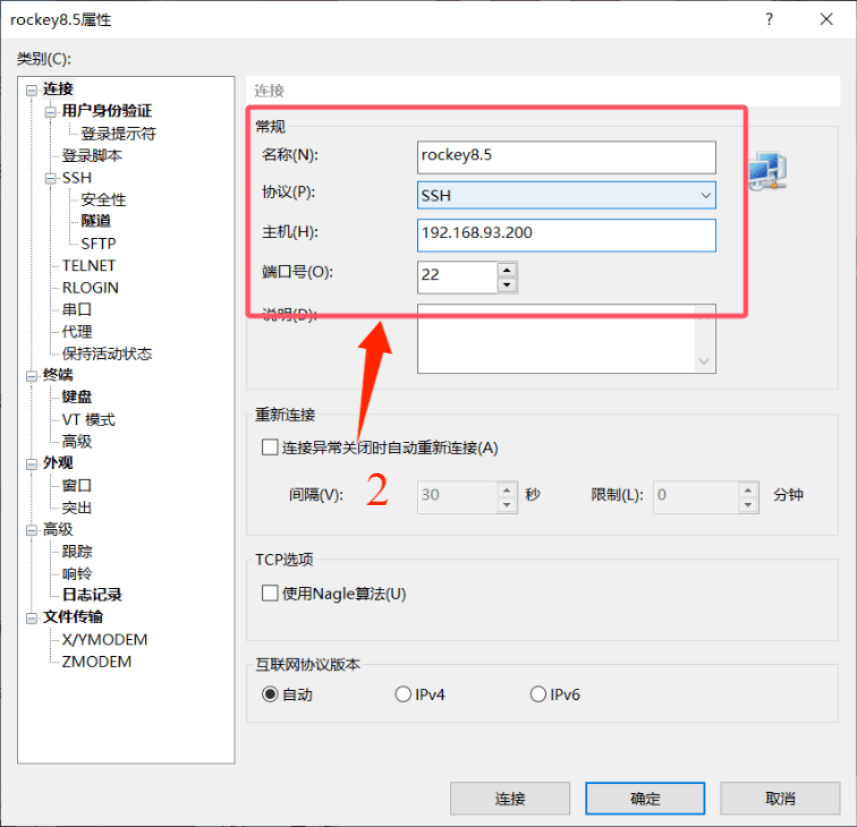Decrease port number with down arrow
This screenshot has width=857, height=827.
coord(507,285)
